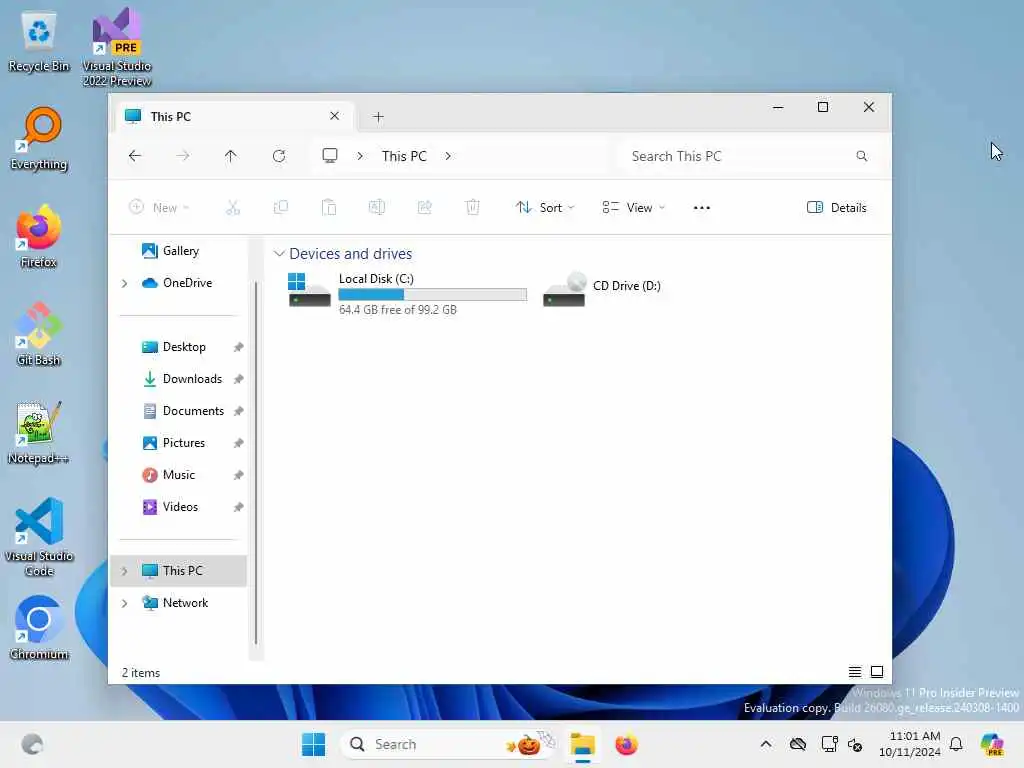Click the monitor icon in address bar
This screenshot has height=768, width=1024.
tap(330, 156)
